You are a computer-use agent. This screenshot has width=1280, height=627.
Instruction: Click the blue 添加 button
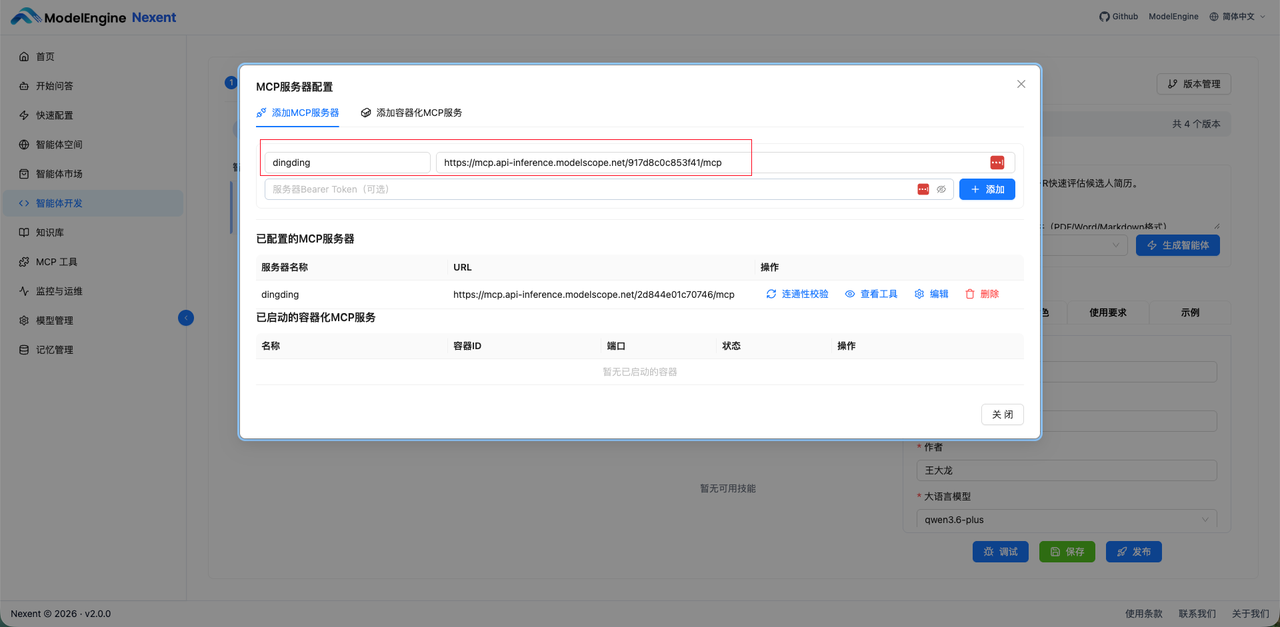click(987, 189)
